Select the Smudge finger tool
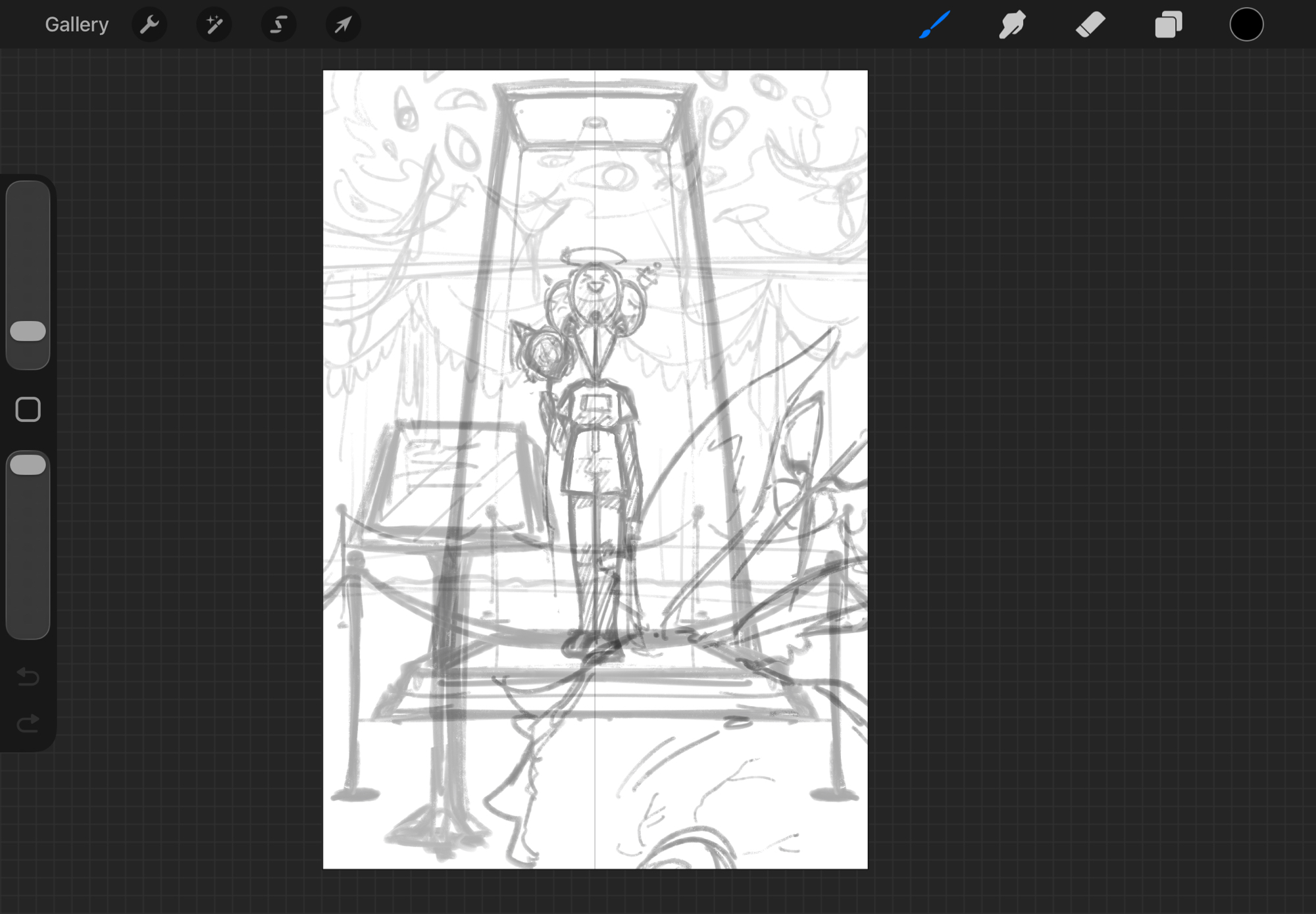Image resolution: width=1316 pixels, height=914 pixels. (x=1012, y=25)
